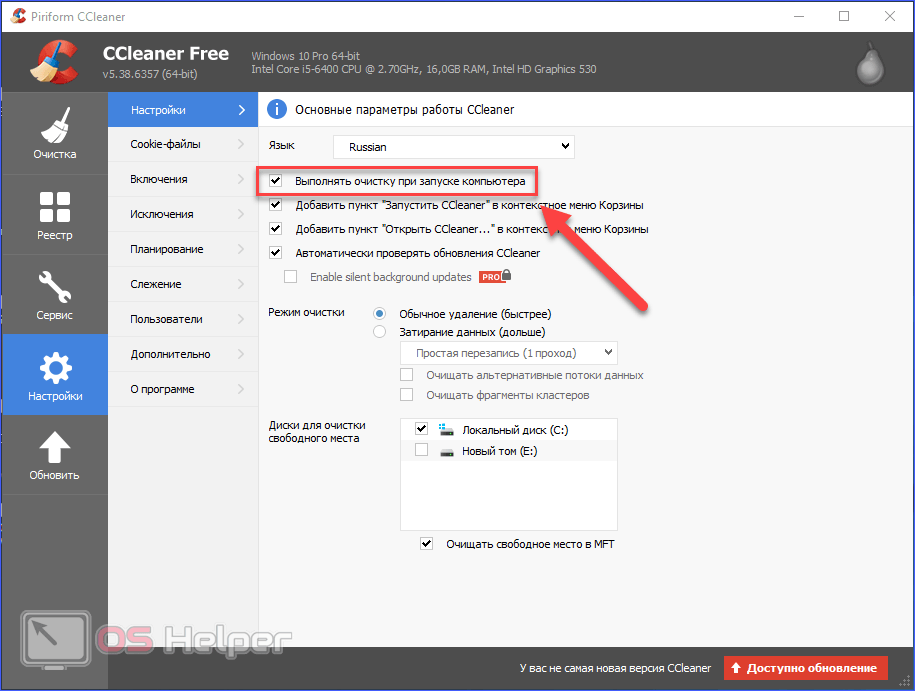Click 'У вас не самая новая версия CCleaner' text

click(615, 668)
